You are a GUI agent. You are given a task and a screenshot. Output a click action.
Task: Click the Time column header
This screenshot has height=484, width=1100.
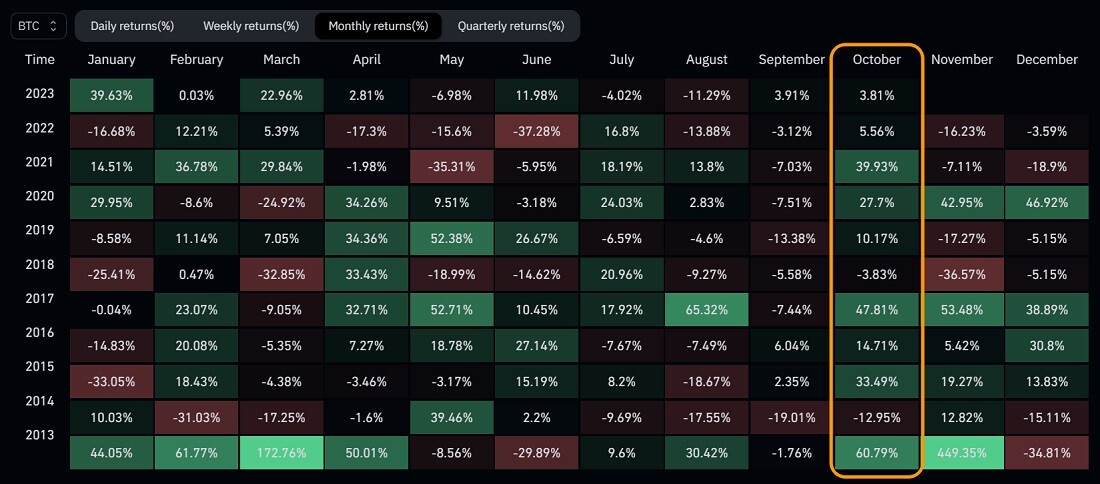point(39,60)
